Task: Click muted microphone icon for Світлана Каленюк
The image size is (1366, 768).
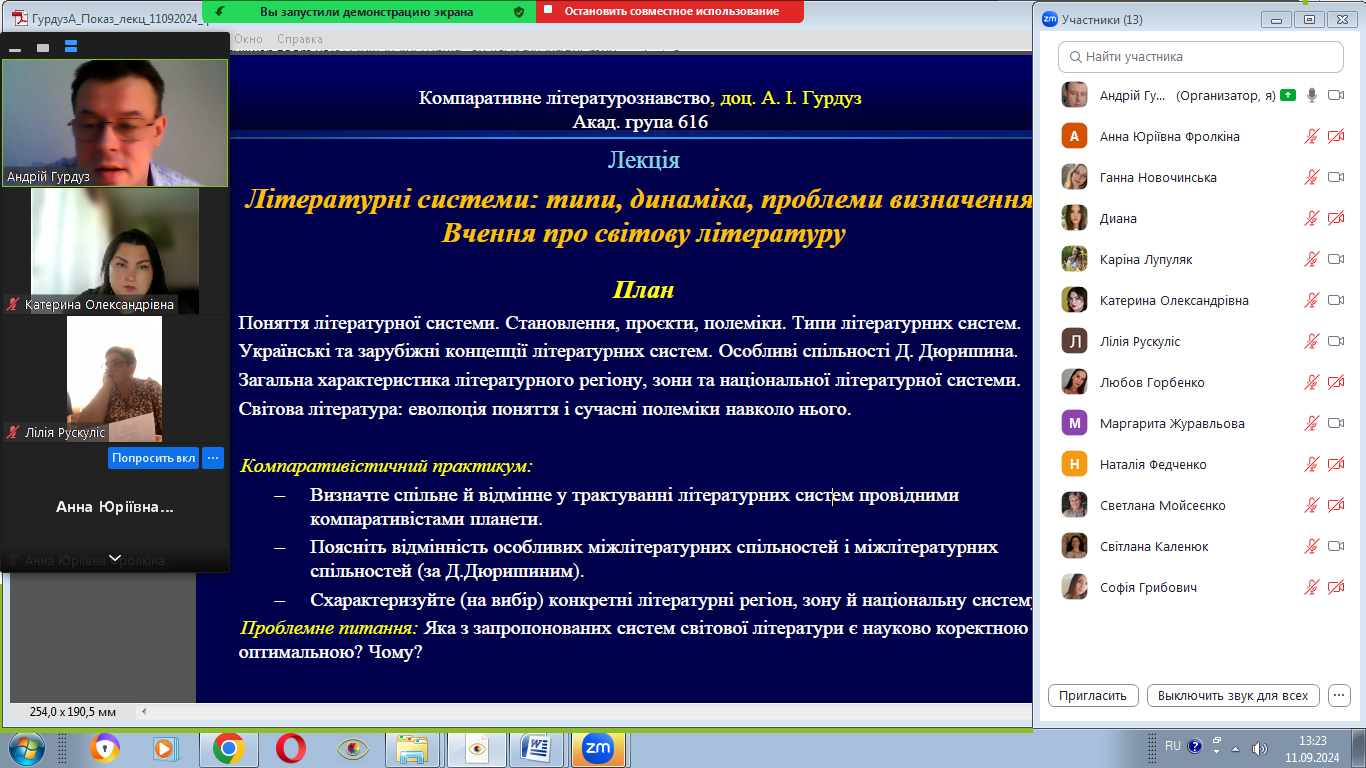Action: tap(1312, 546)
